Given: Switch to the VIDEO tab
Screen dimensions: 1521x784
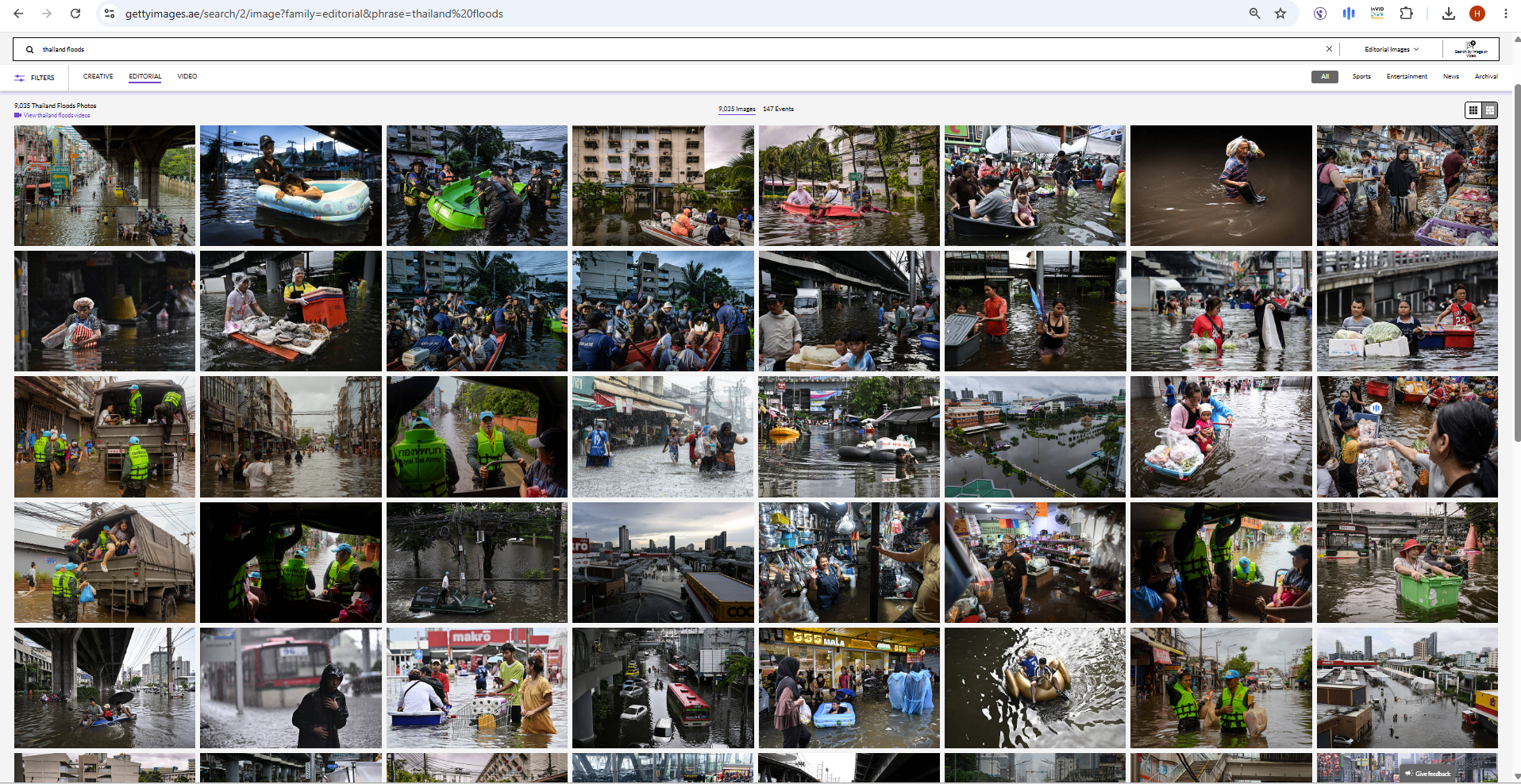Looking at the screenshot, I should (x=187, y=76).
